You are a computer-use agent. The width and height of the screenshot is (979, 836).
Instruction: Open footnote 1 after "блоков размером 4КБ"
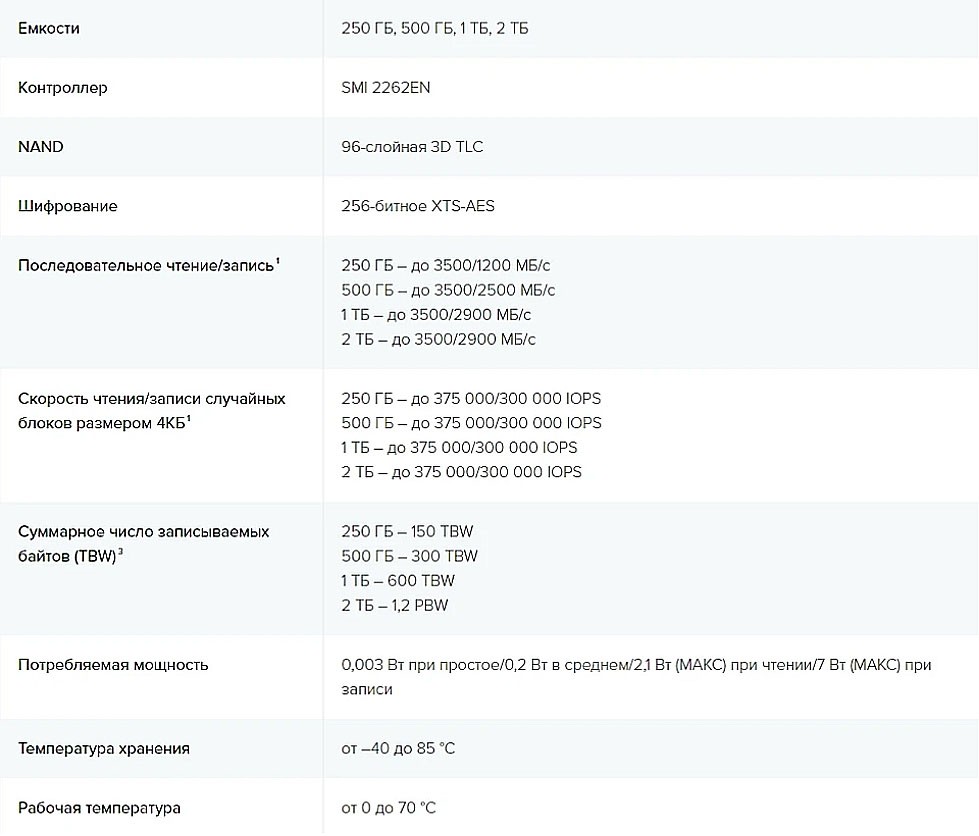[189, 419]
